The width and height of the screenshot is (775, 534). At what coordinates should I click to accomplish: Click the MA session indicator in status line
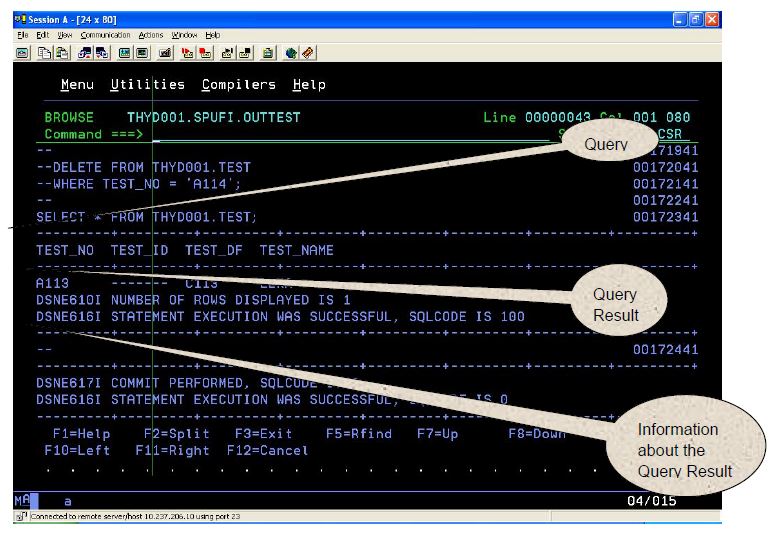[22, 500]
